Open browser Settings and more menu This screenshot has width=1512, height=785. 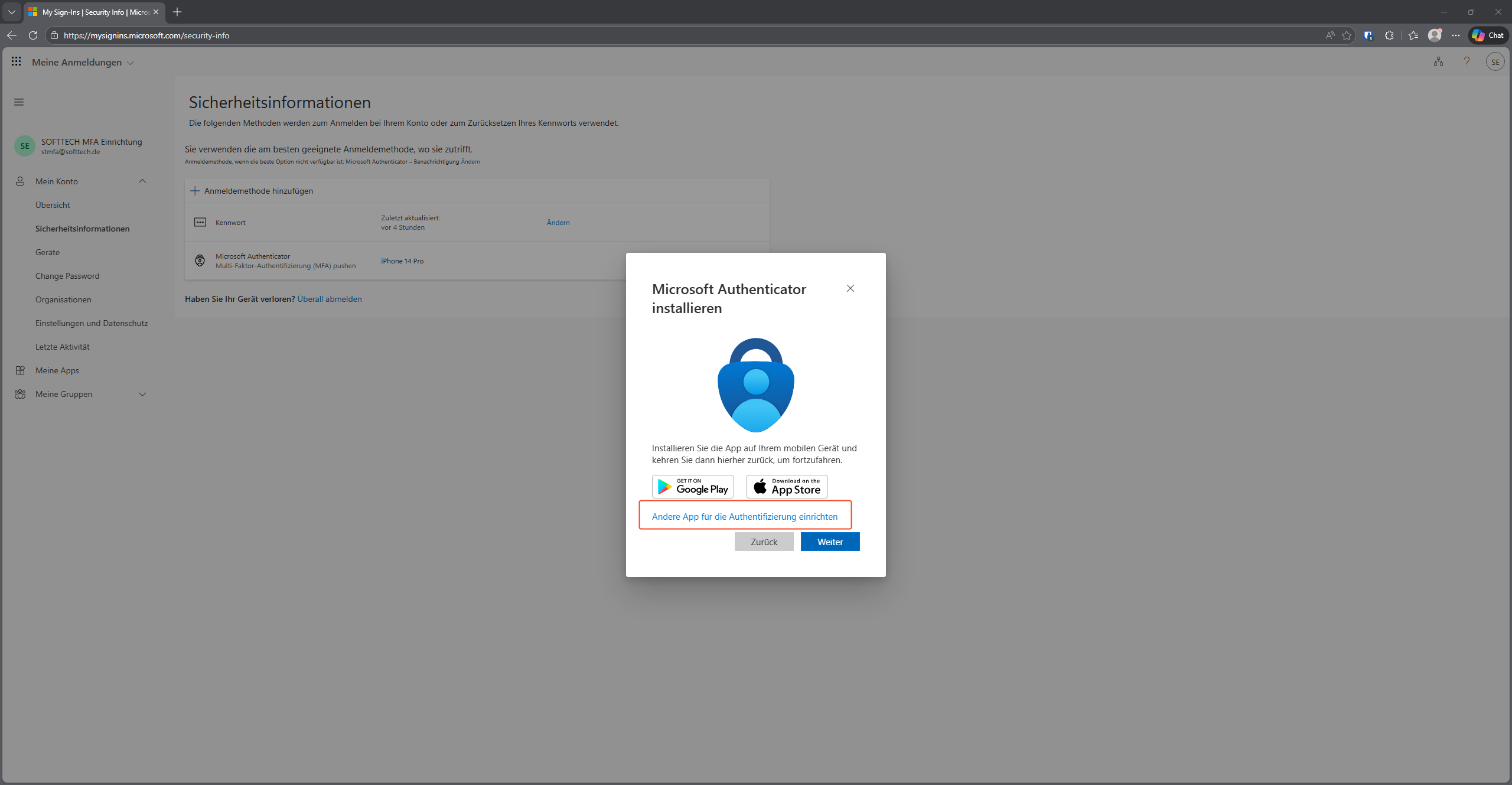[1456, 35]
